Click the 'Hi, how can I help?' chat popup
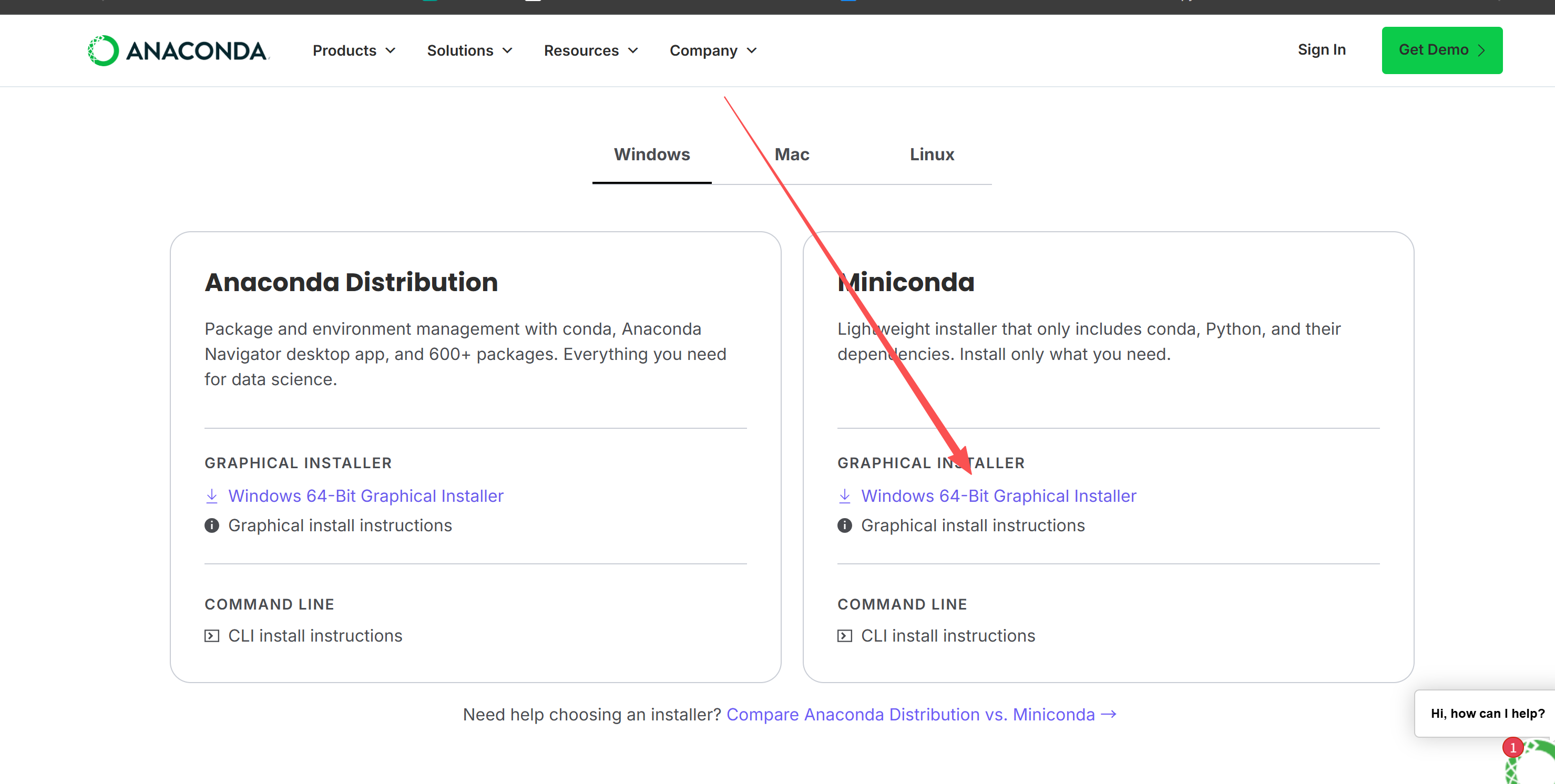The width and height of the screenshot is (1555, 784). click(x=1486, y=714)
